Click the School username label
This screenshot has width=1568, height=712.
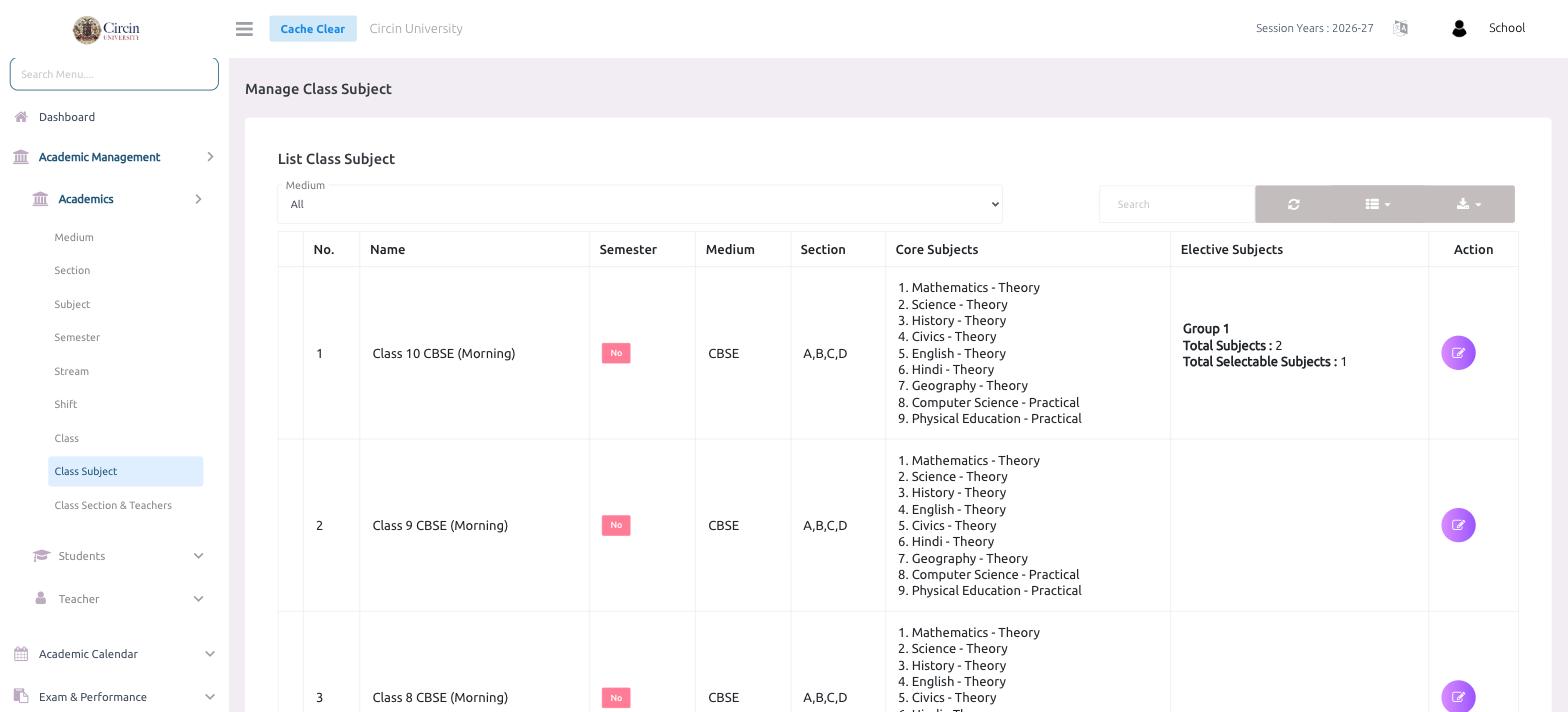(x=1506, y=28)
